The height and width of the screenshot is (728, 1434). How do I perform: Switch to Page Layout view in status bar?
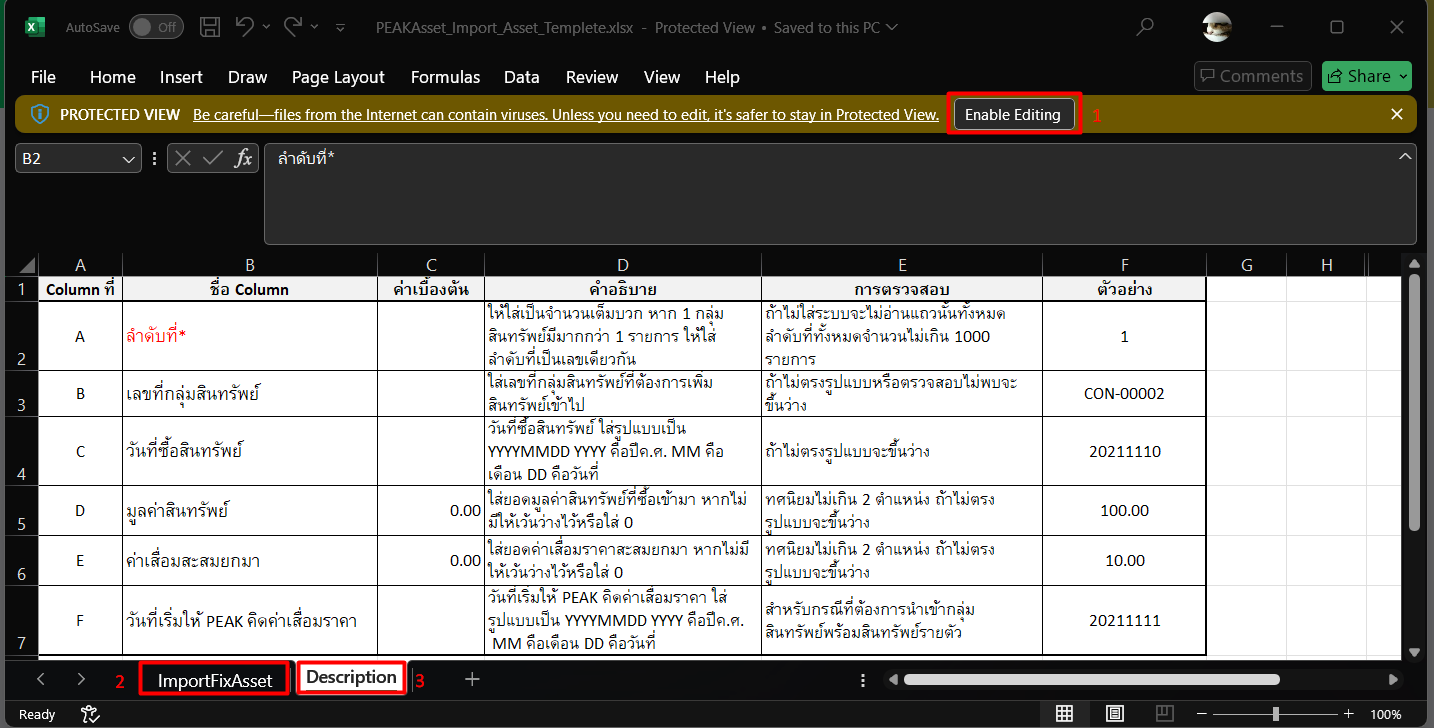click(1114, 714)
